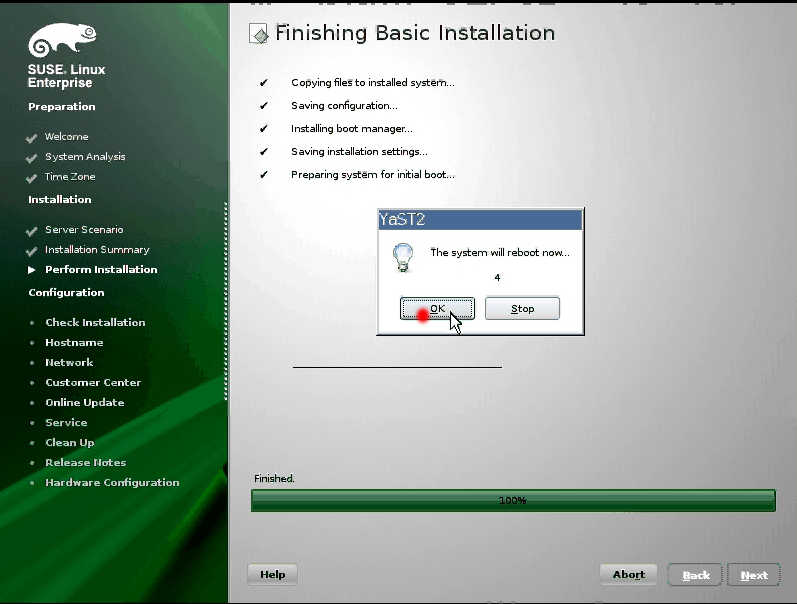Select the Perform Installation step
Screen dimensions: 797x604
pyautogui.click(x=101, y=269)
